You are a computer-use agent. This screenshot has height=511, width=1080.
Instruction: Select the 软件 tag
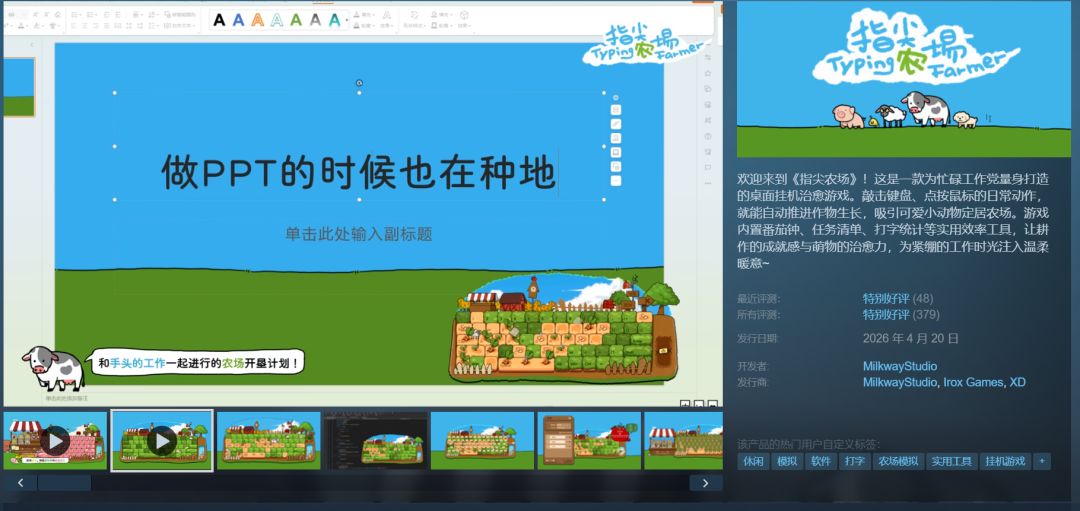(x=821, y=461)
